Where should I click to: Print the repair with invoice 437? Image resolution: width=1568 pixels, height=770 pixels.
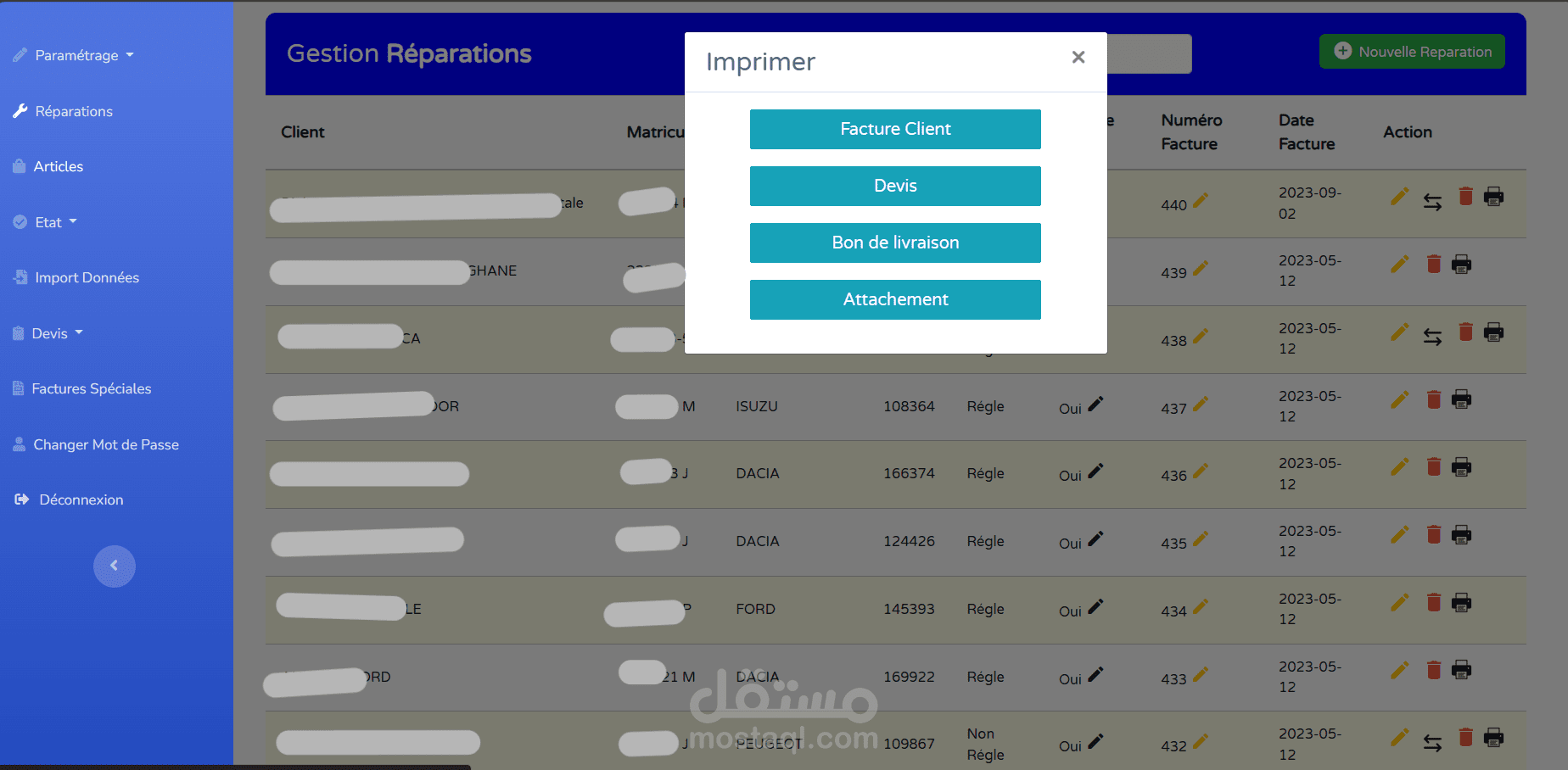tap(1461, 399)
